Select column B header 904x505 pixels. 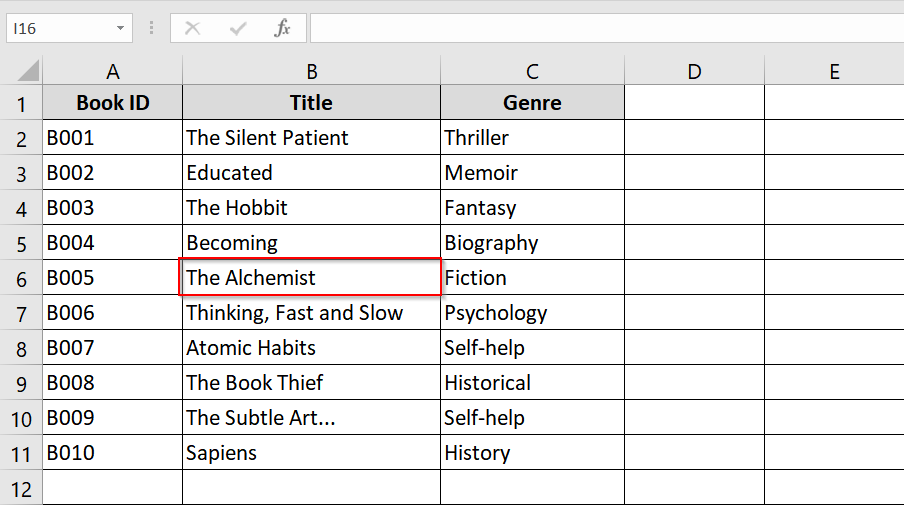tap(311, 71)
